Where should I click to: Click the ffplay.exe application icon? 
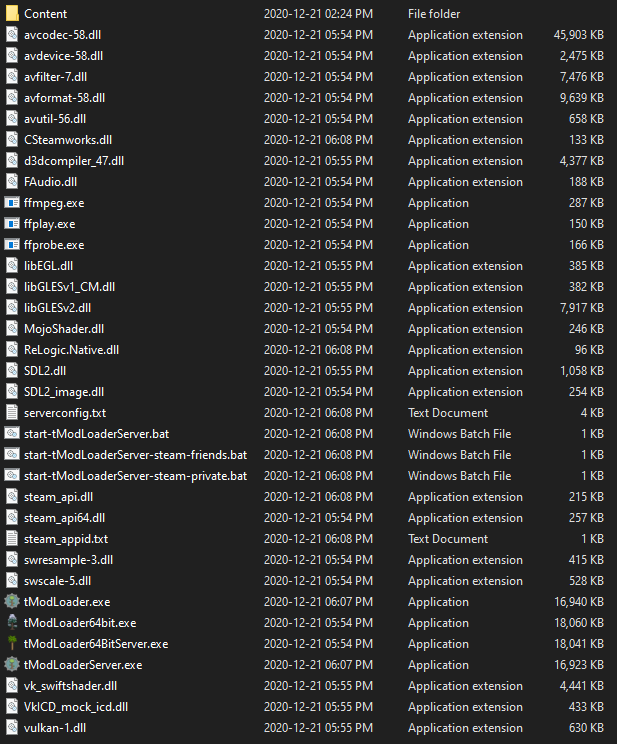[12, 223]
